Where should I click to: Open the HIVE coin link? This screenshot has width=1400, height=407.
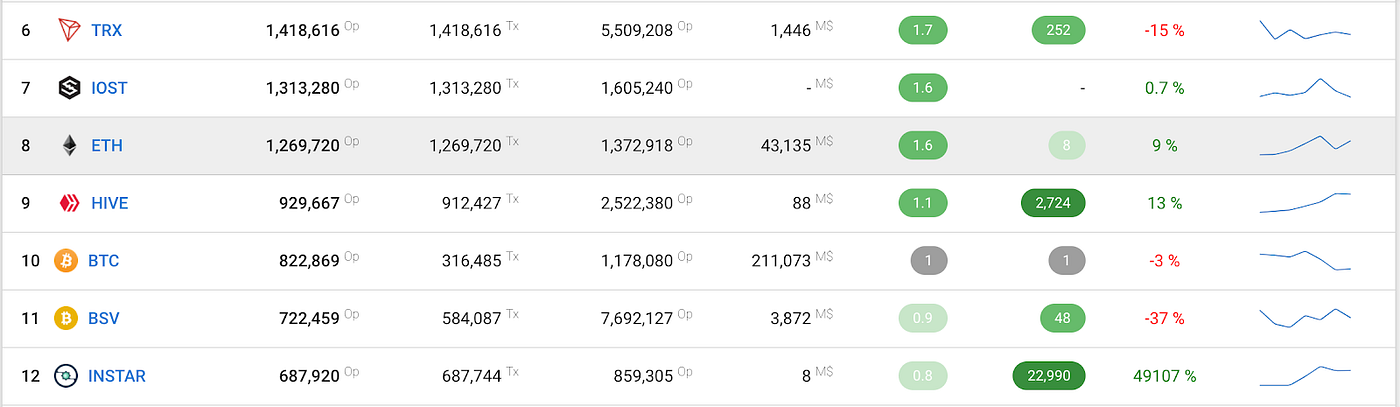(109, 203)
